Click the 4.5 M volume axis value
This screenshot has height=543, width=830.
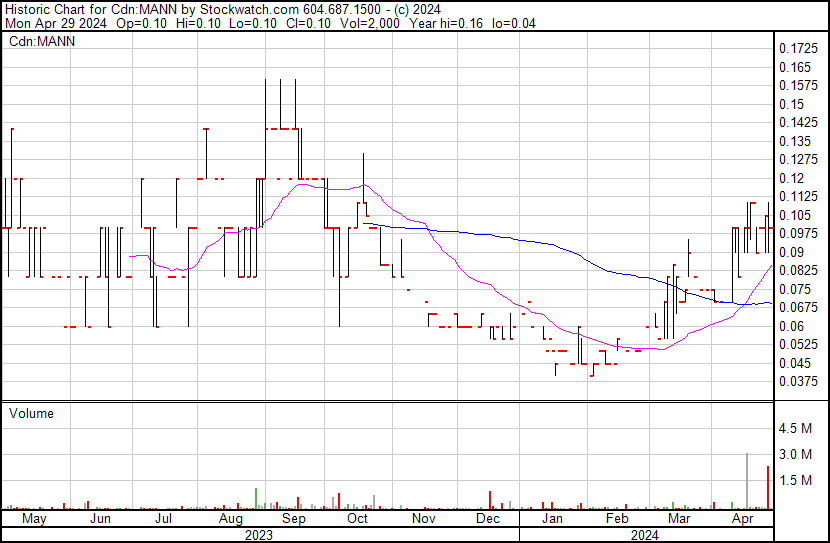tap(795, 429)
